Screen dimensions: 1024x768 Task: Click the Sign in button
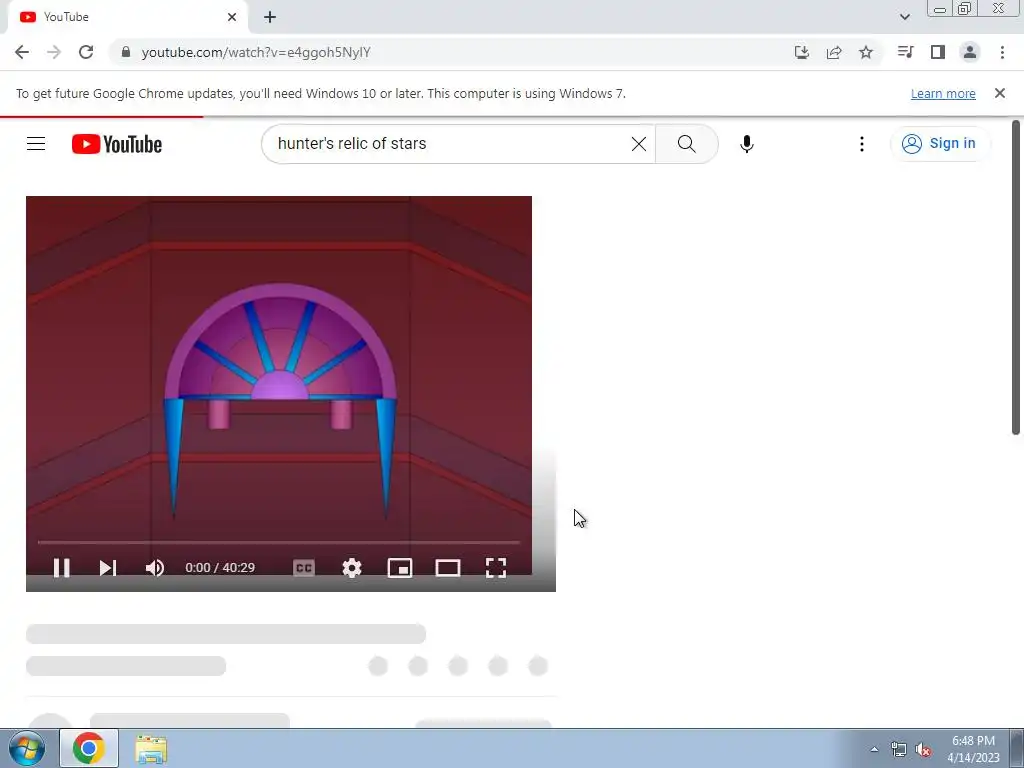click(x=939, y=144)
